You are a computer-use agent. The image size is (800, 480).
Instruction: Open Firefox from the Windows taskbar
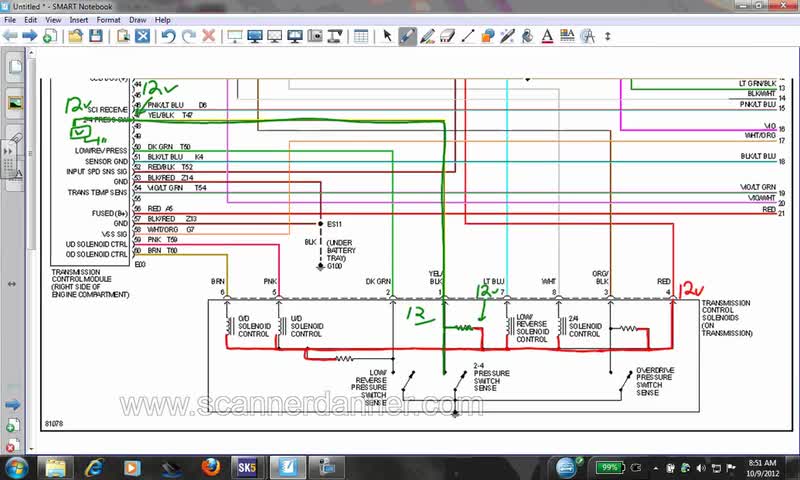pyautogui.click(x=210, y=467)
